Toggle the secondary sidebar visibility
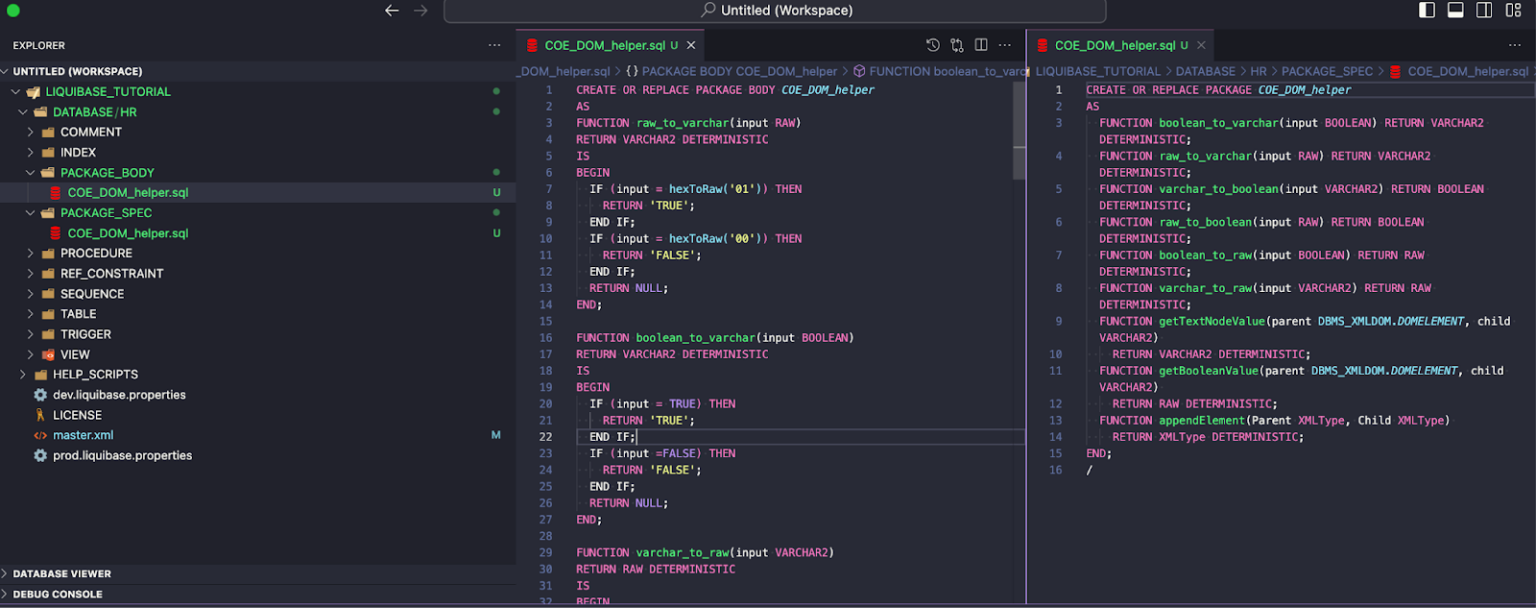Image resolution: width=1536 pixels, height=608 pixels. tap(1483, 10)
